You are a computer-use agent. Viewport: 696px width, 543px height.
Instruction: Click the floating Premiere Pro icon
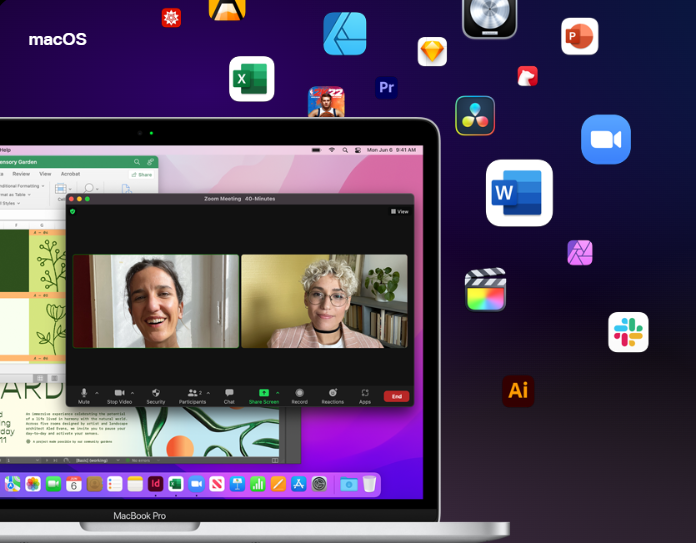[x=386, y=87]
